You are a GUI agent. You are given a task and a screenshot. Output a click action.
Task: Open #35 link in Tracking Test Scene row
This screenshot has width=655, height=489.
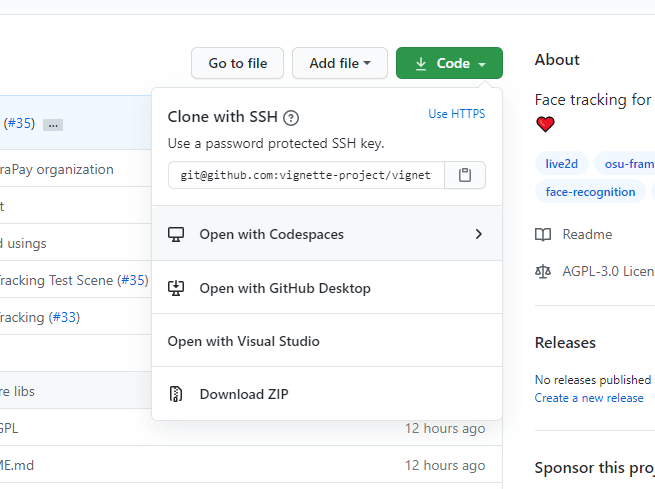click(x=133, y=280)
